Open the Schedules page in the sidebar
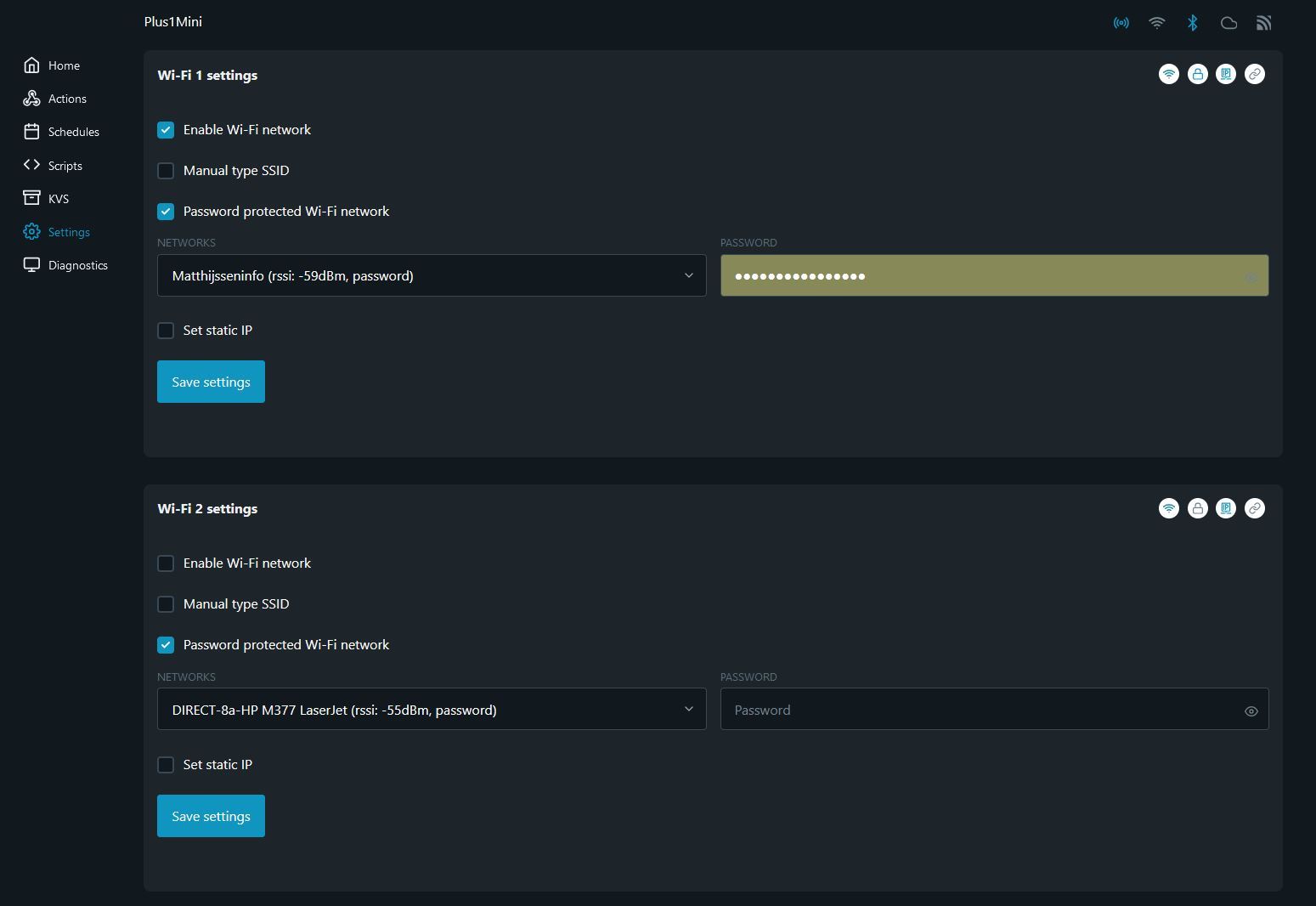Screen dimensions: 1316x906 click(x=73, y=132)
